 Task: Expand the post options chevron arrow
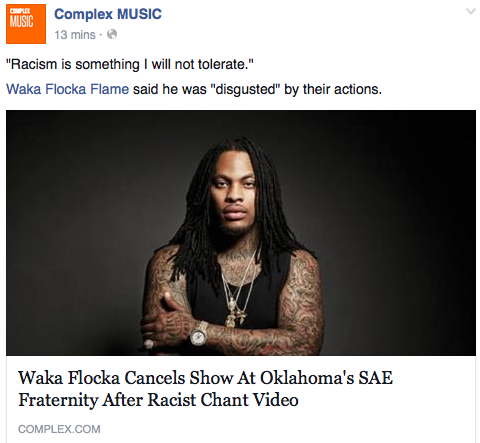pyautogui.click(x=471, y=12)
